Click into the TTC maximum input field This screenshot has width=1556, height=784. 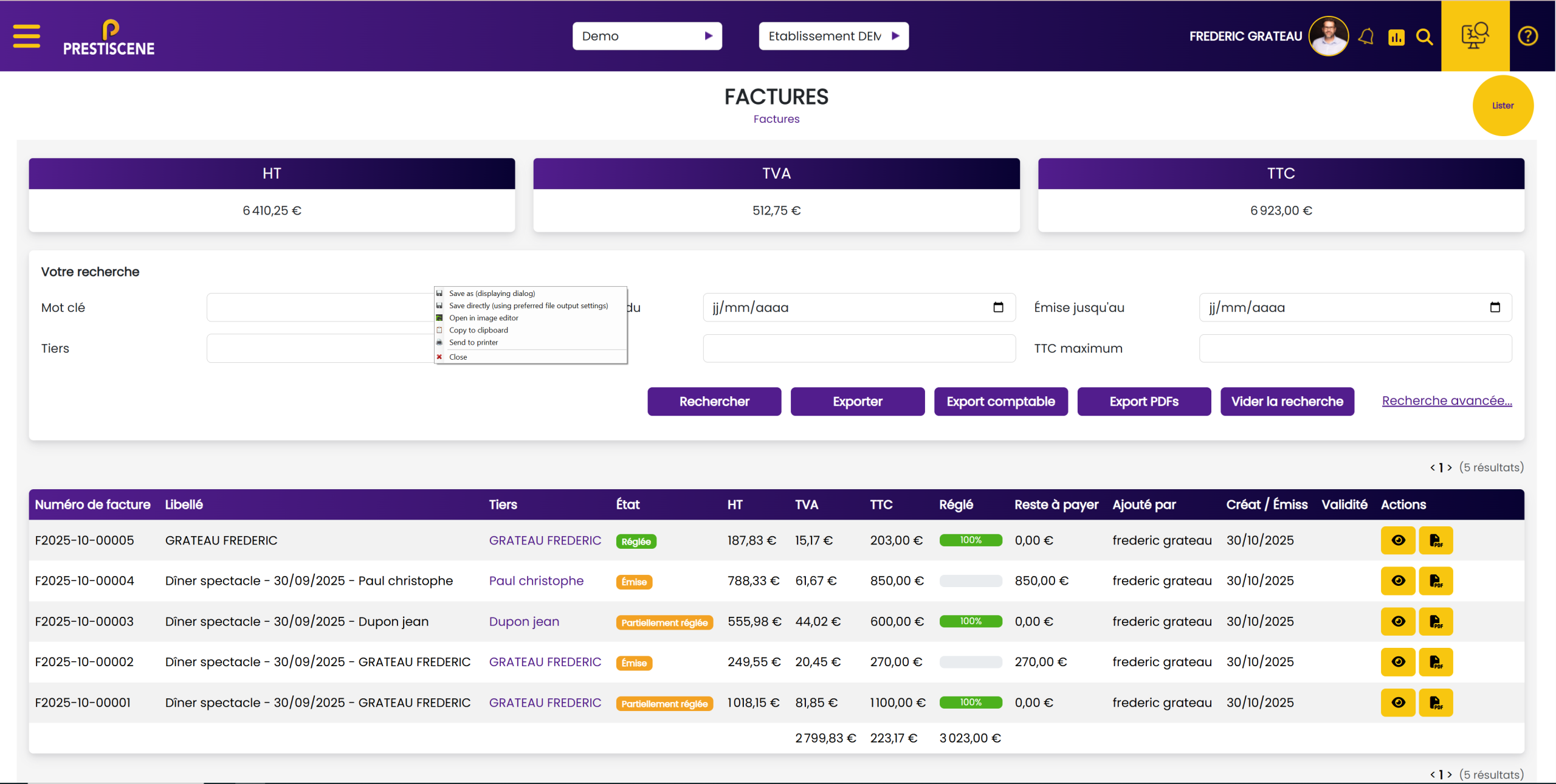(1355, 349)
